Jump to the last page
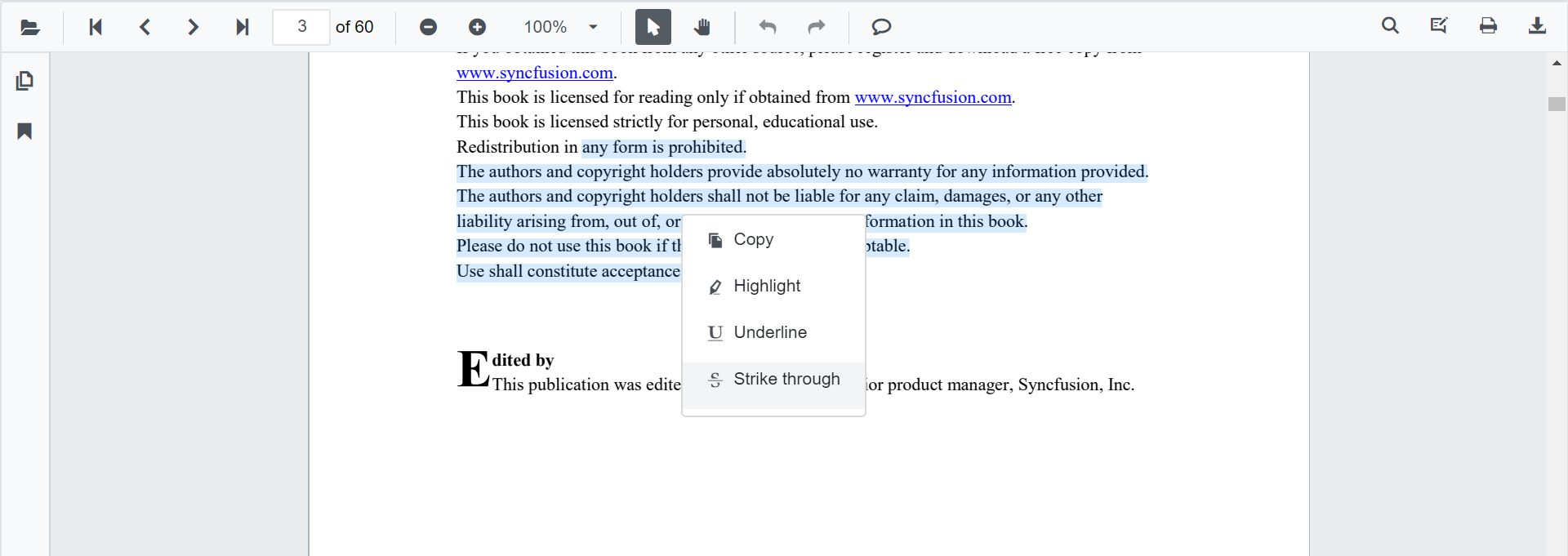This screenshot has width=1568, height=556. pyautogui.click(x=243, y=27)
